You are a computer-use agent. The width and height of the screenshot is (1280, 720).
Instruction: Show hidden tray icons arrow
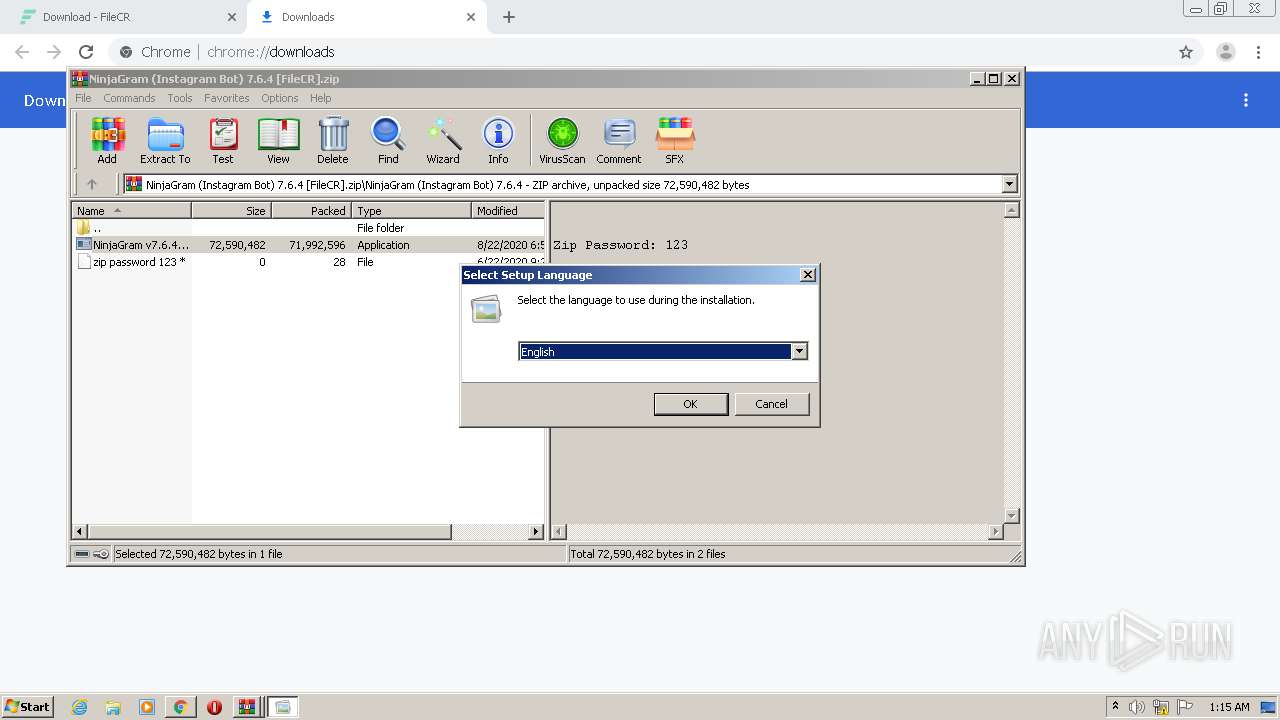pos(1115,706)
